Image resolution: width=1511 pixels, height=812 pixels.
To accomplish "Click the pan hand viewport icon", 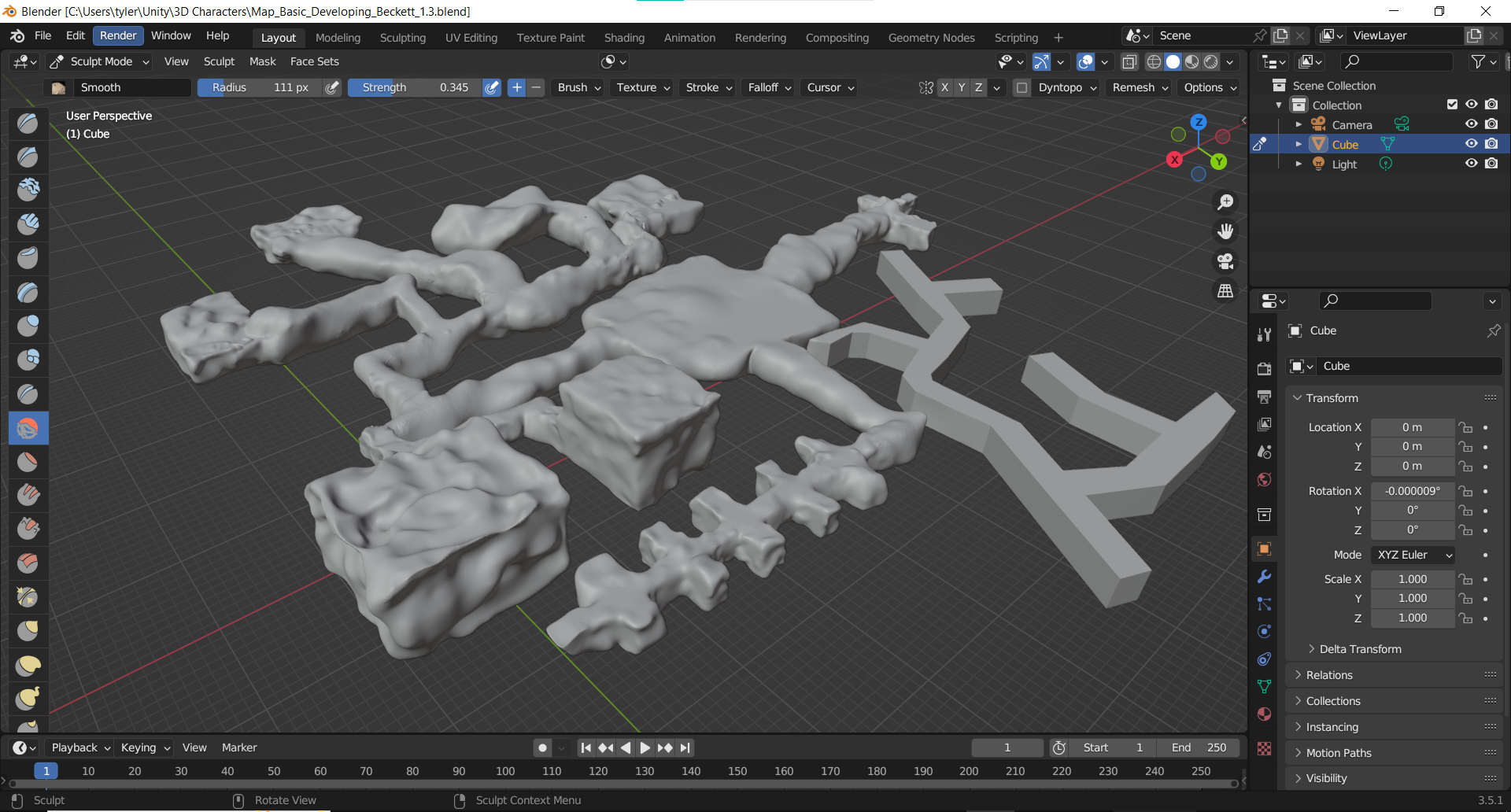I will (1225, 231).
